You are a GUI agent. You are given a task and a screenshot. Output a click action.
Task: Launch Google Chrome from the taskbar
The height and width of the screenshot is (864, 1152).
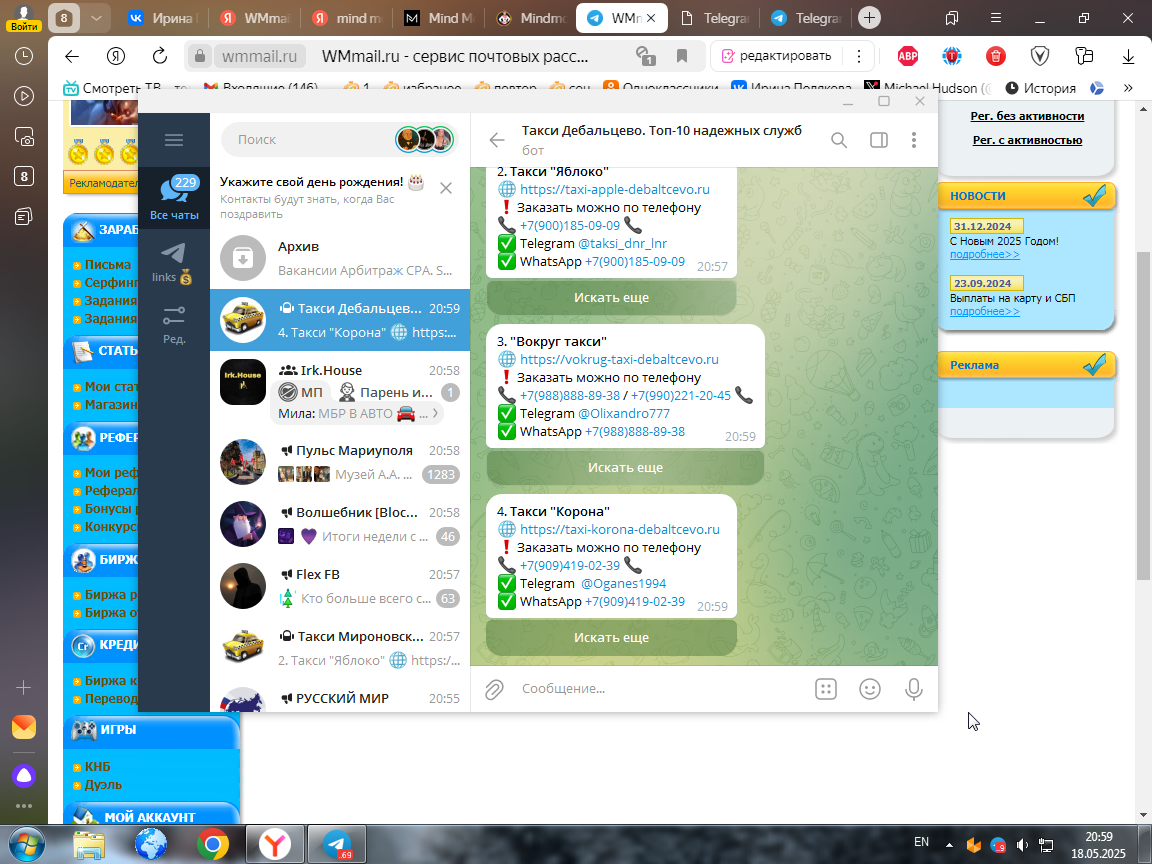pos(212,845)
